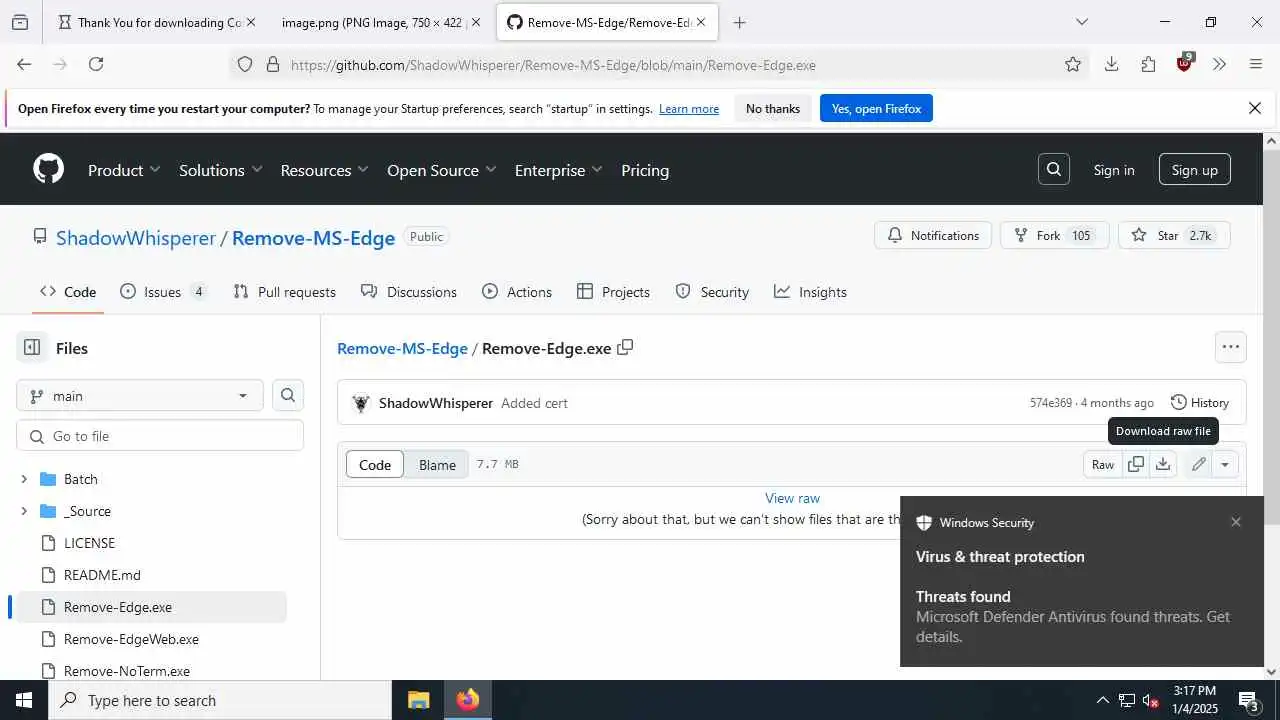Switch to Blame view toggle
The width and height of the screenshot is (1280, 720).
click(x=437, y=464)
